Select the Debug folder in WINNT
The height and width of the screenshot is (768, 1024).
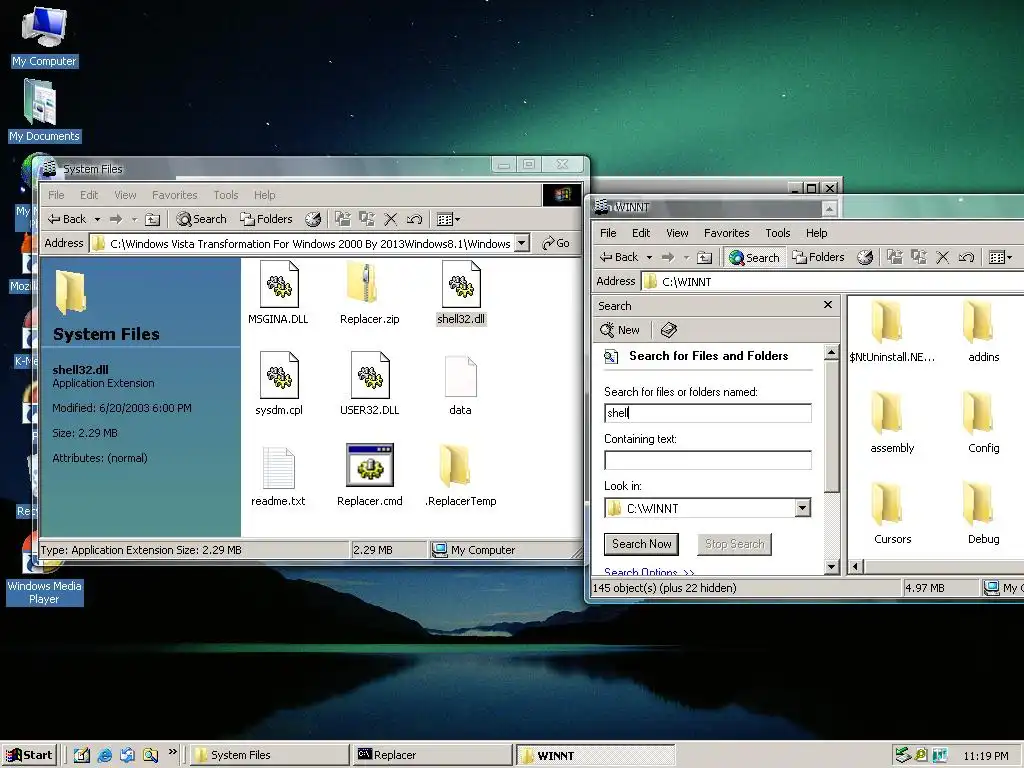tap(978, 504)
